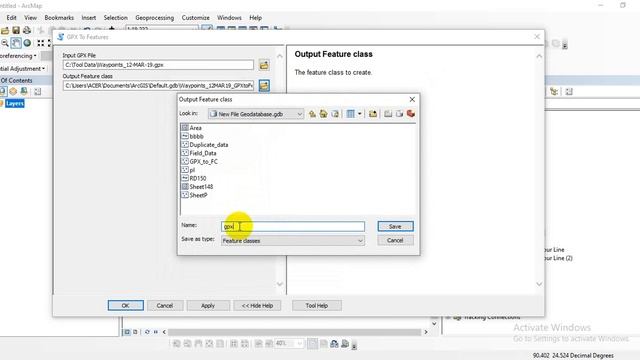Select the Zoom magnifier tool
This screenshot has height=360, width=640.
(4, 43)
